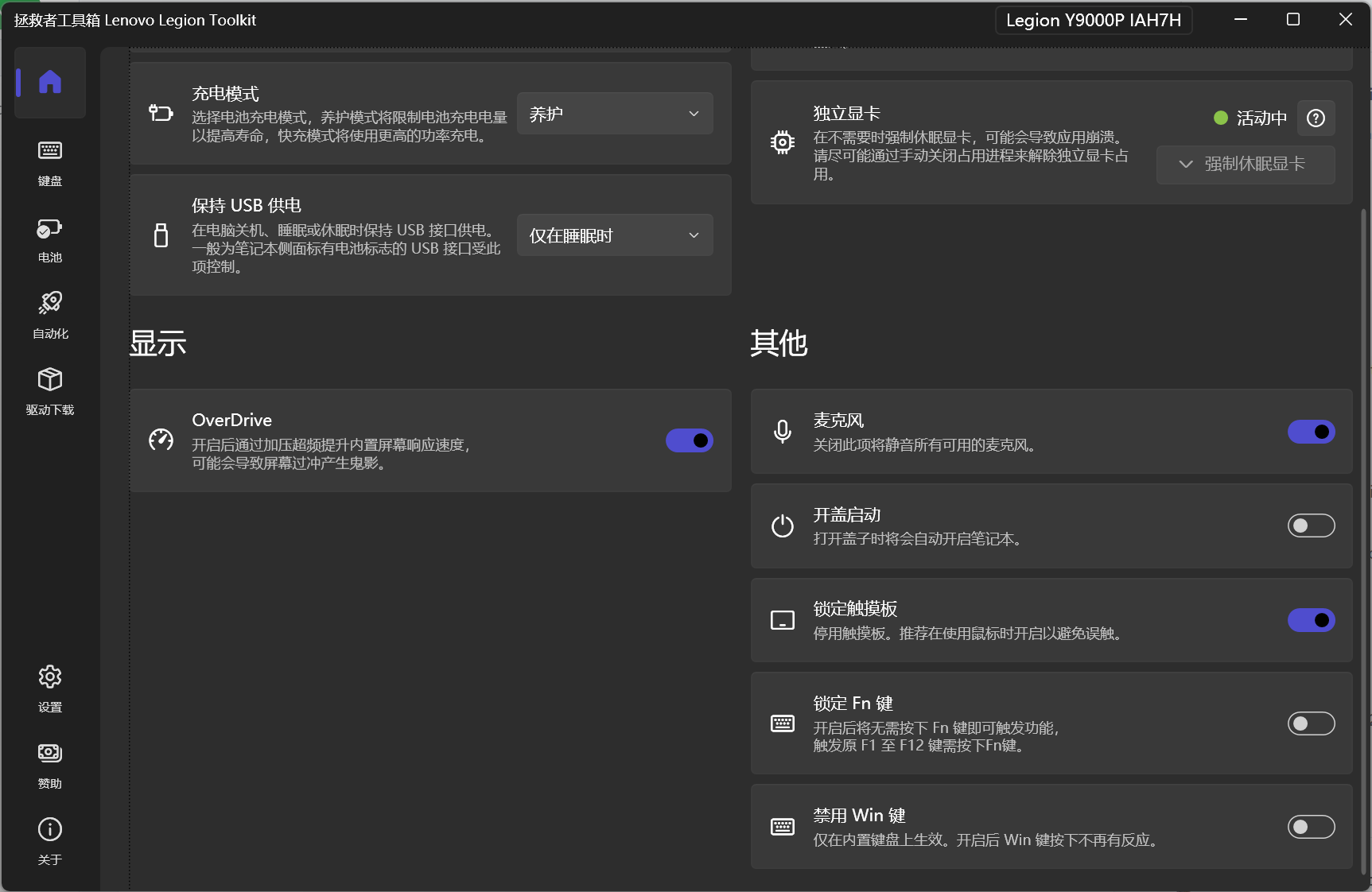Click the Legion Y9000P IAH7H title button
The height and width of the screenshot is (892, 1372).
(1093, 20)
